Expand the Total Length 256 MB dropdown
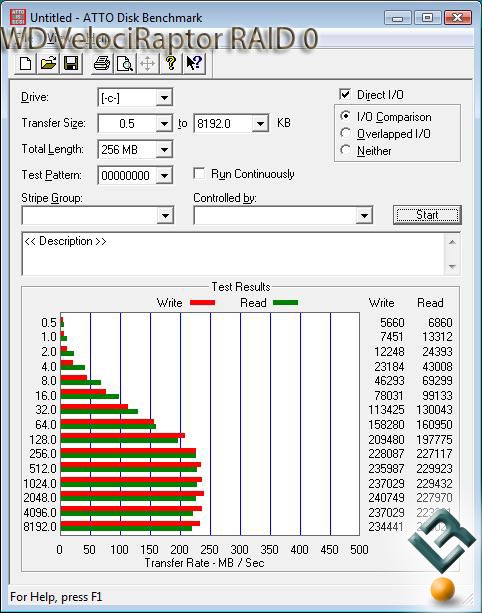Screen dimensions: 482x613 point(164,149)
